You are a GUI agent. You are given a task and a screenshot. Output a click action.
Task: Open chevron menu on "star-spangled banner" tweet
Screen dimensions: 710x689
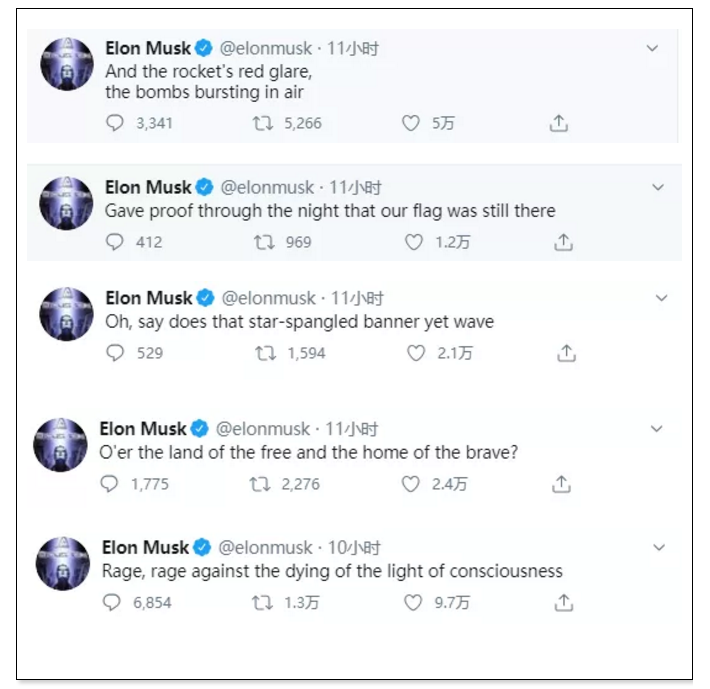660,298
